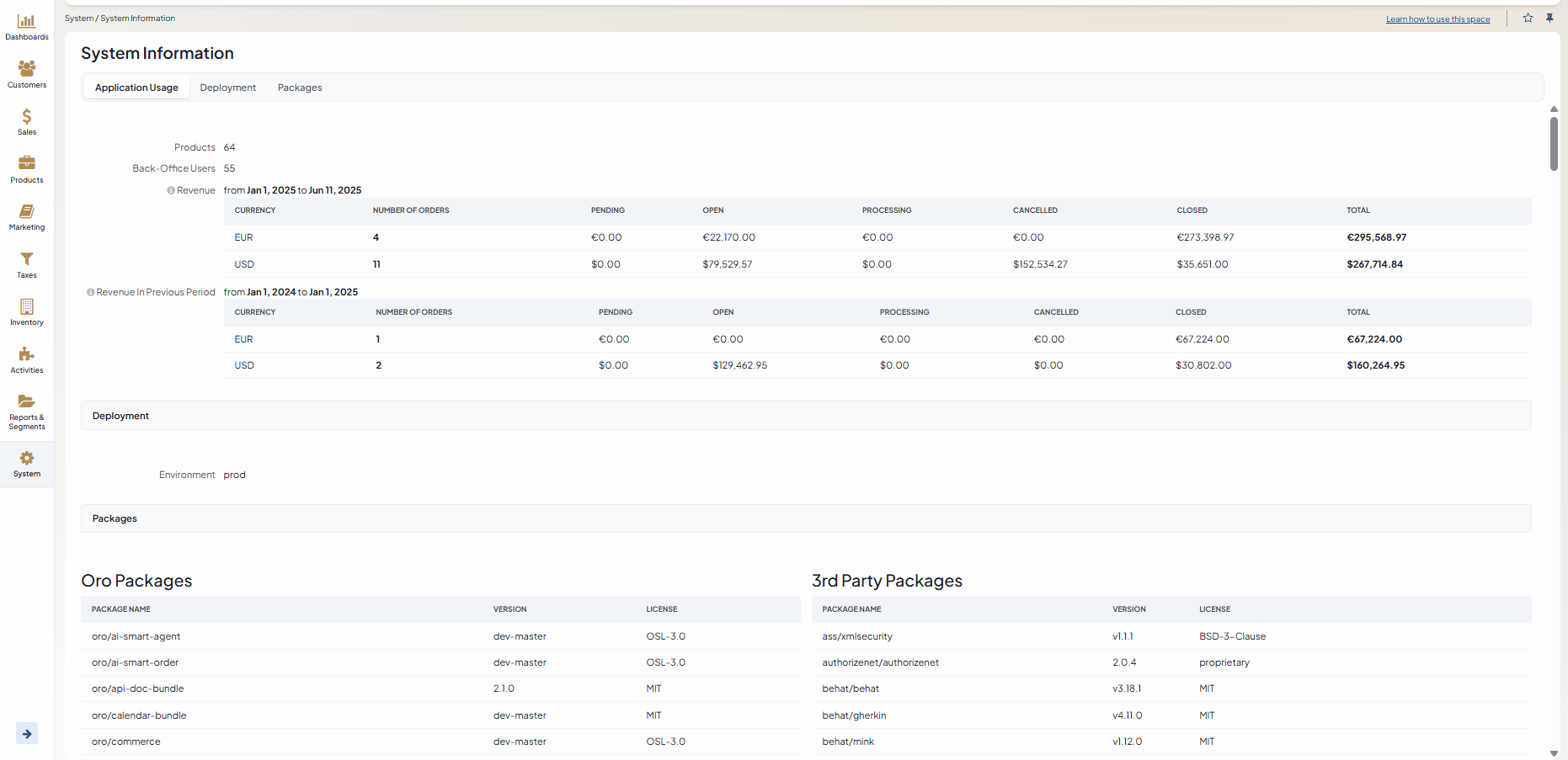Mark page as favorite with star icon
Image resolution: width=1568 pixels, height=760 pixels.
pyautogui.click(x=1528, y=18)
